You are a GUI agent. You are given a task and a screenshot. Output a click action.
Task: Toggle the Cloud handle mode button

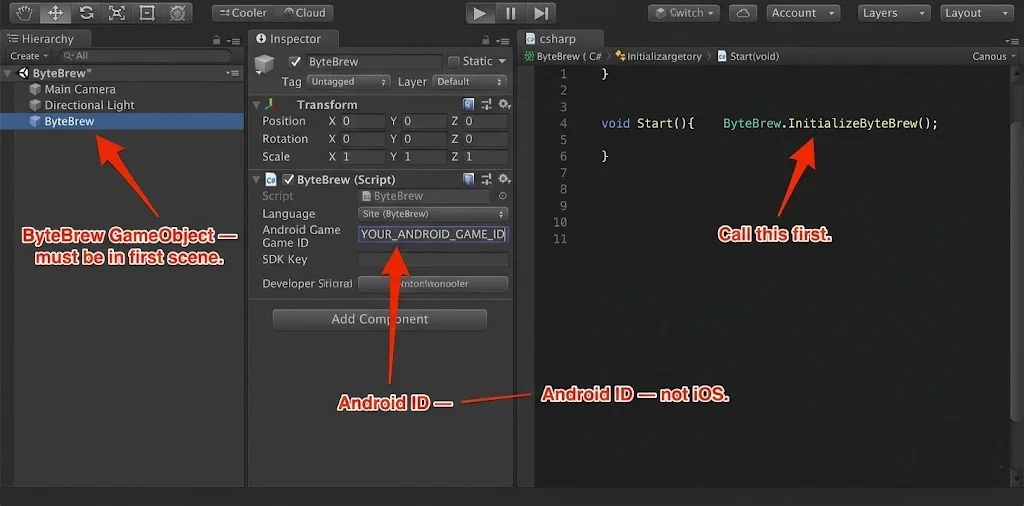tap(303, 13)
